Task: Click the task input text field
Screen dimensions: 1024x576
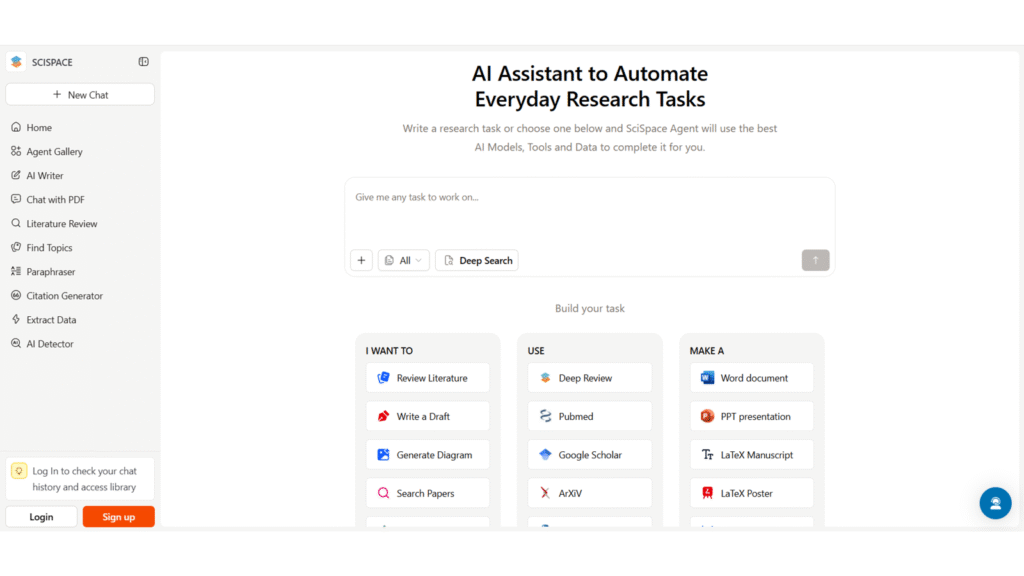Action: tap(589, 210)
